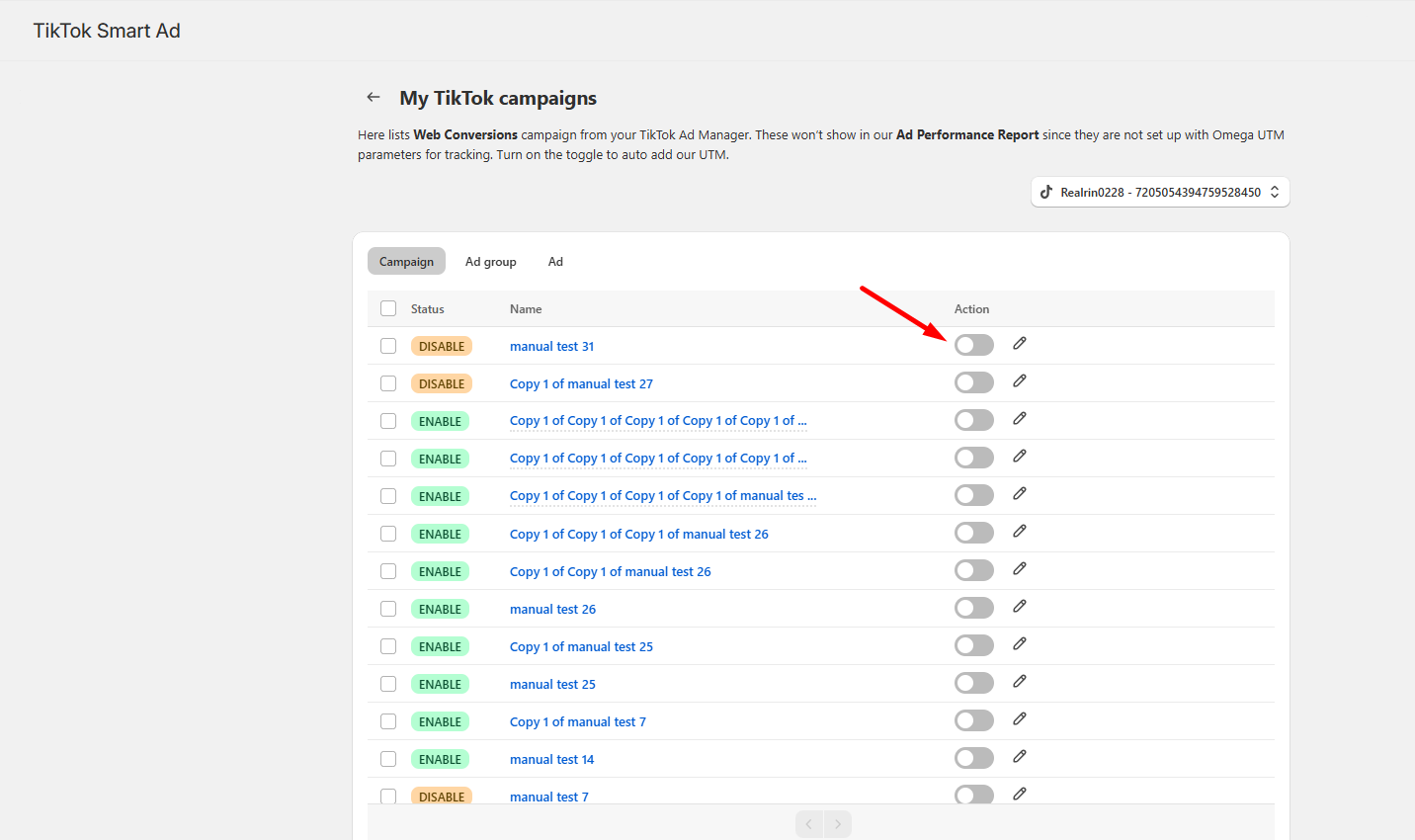The width and height of the screenshot is (1415, 840).
Task: Click edit icon for Copy 1 of manual test 7
Action: (1019, 719)
